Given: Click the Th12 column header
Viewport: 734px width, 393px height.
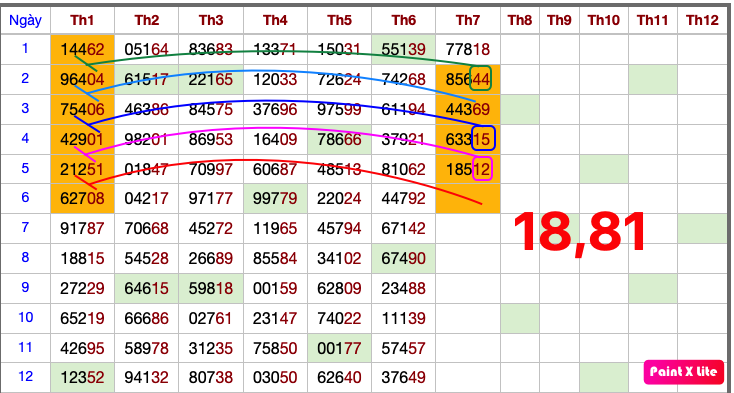Looking at the screenshot, I should point(702,20).
